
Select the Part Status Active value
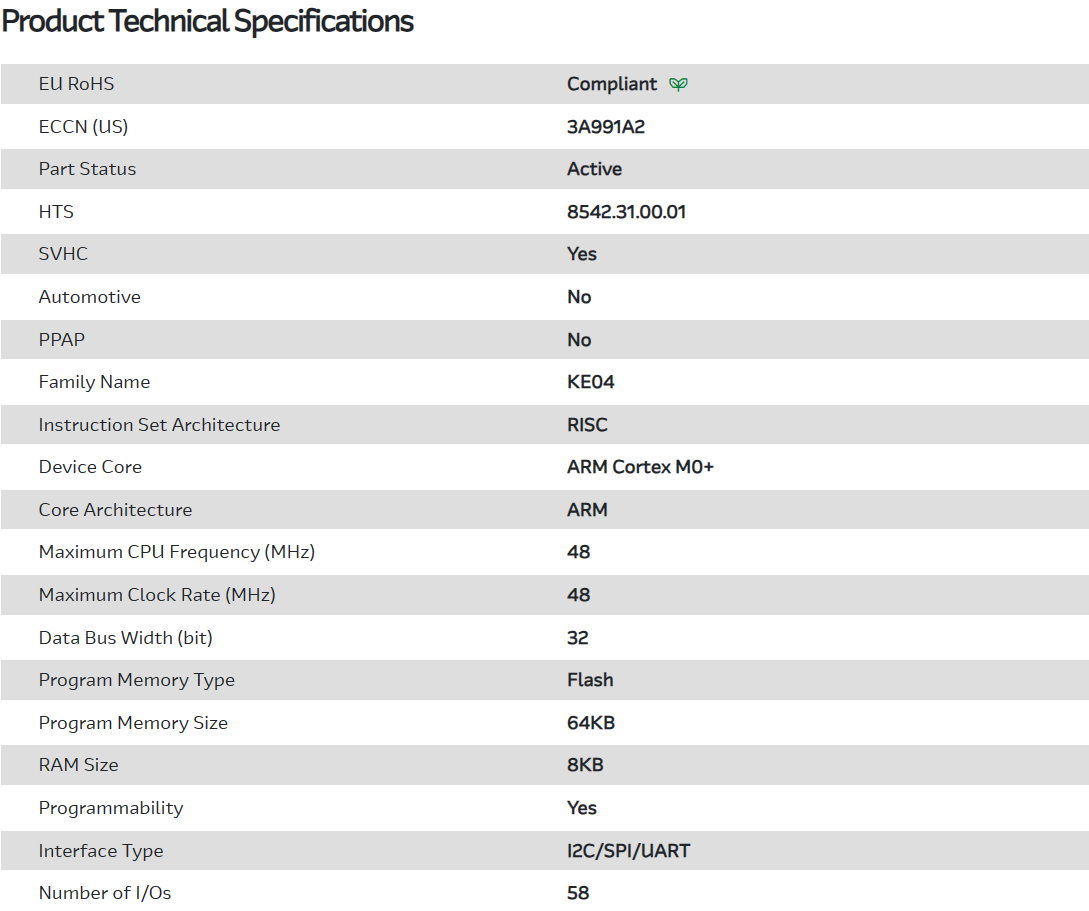[x=594, y=169]
